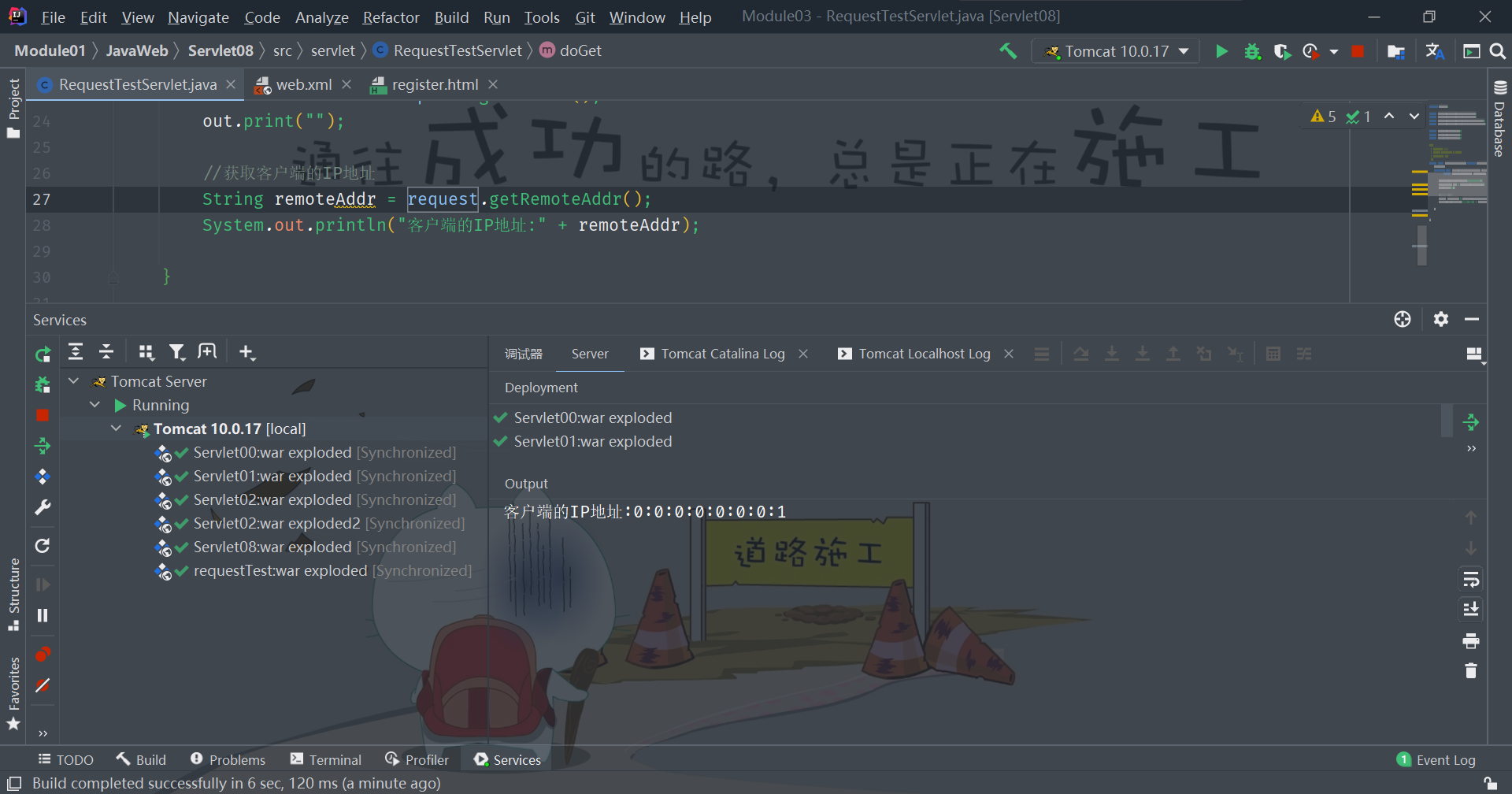Screen dimensions: 1512x794
Task: Open the layout settings dropdown in debug tabs
Action: click(x=1474, y=354)
